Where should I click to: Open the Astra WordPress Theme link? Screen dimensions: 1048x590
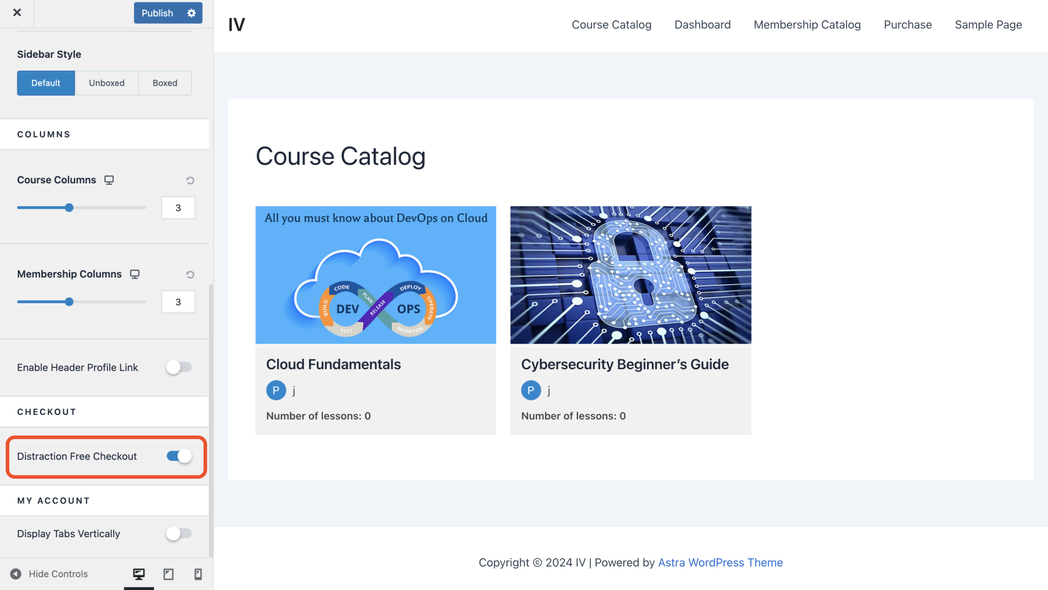(720, 563)
